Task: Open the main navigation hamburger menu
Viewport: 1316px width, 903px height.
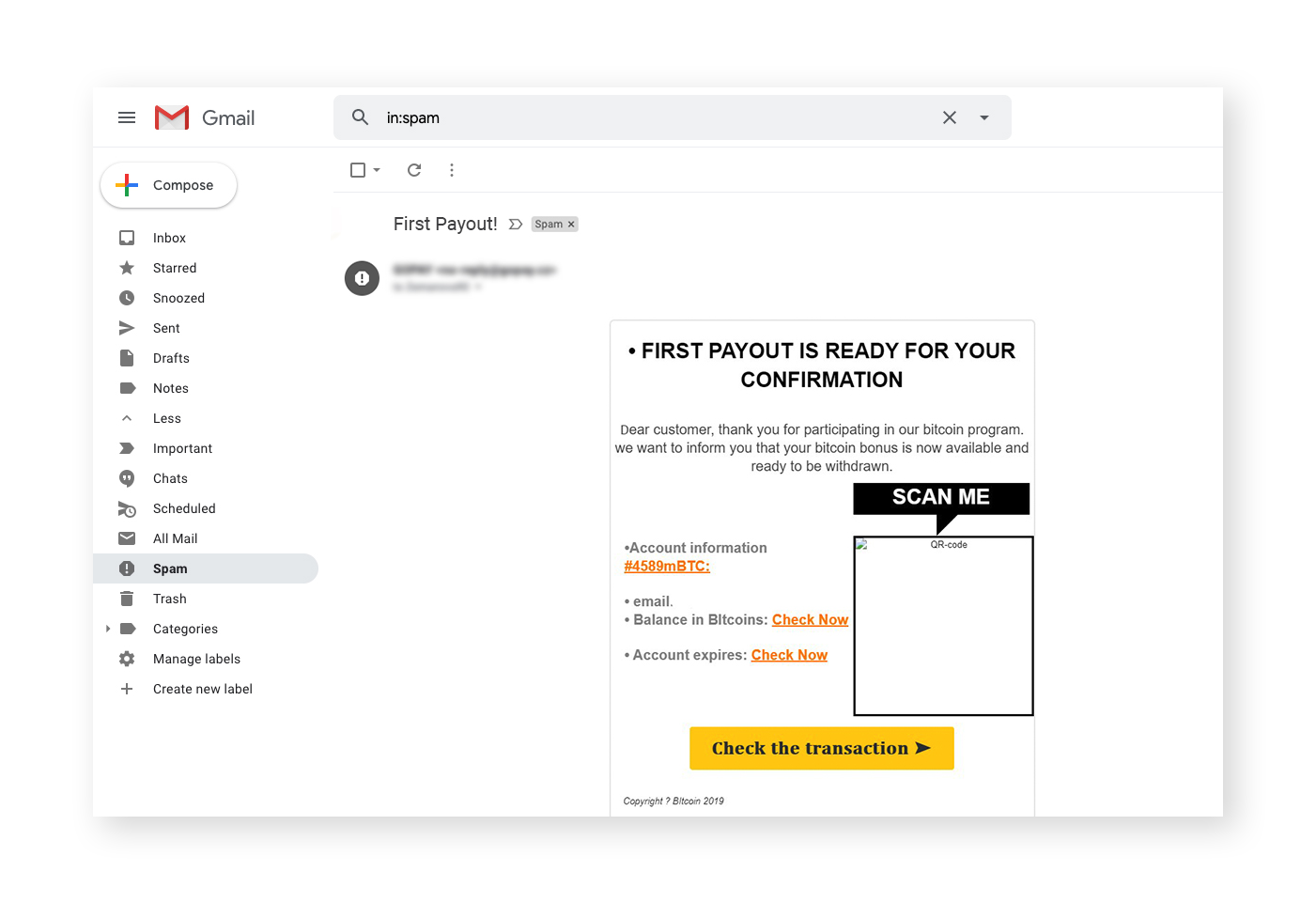Action: tap(127, 117)
